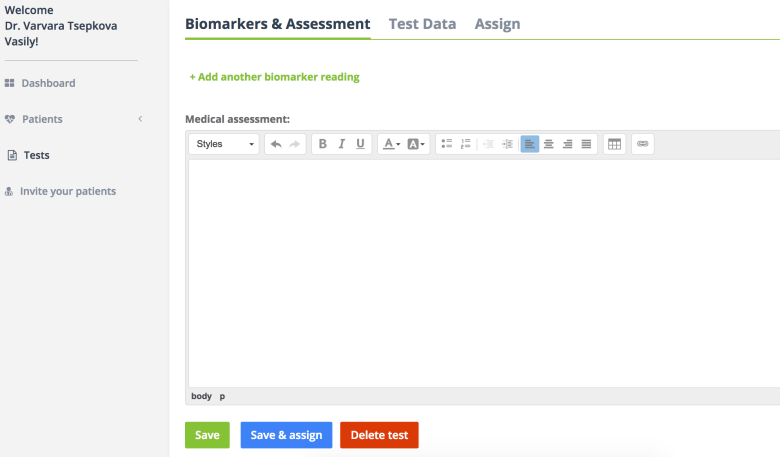Viewport: 780px width, 457px height.
Task: Click the Undo arrow in editor toolbar
Action: pyautogui.click(x=276, y=144)
